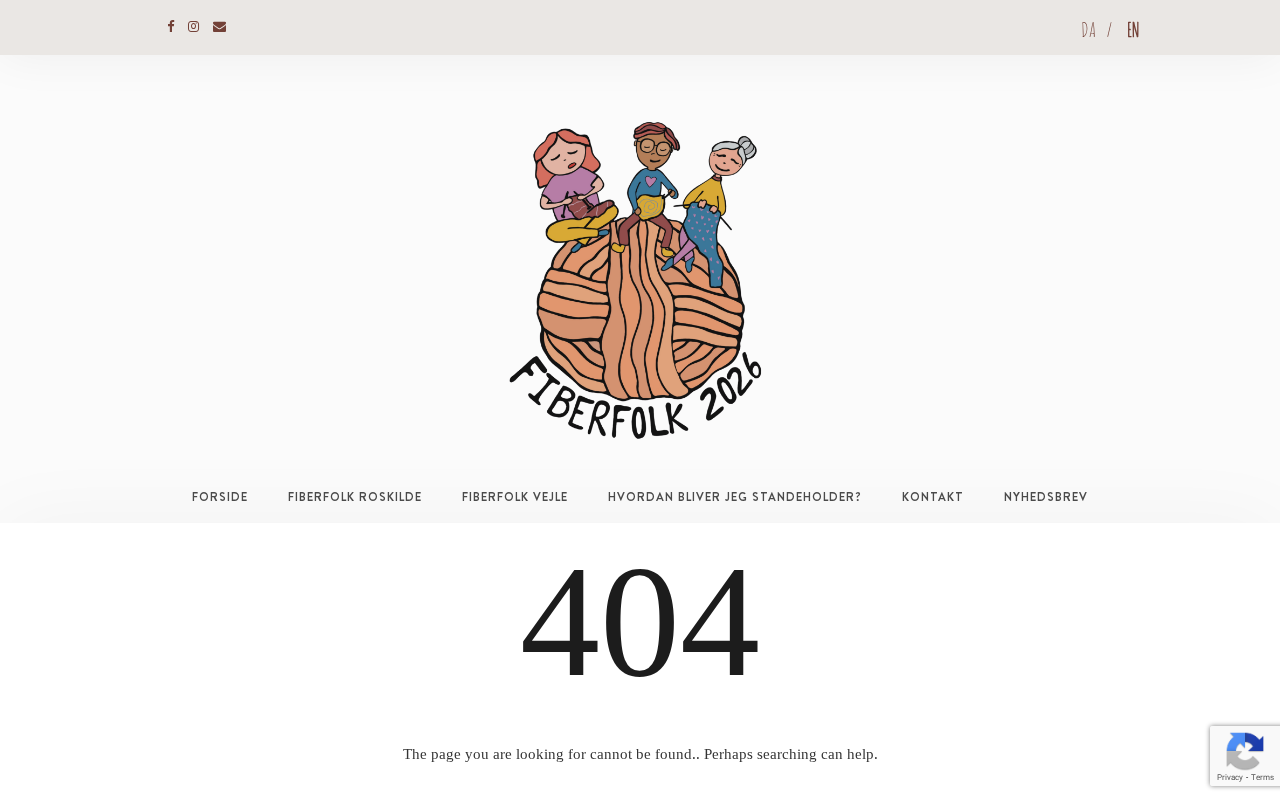The height and width of the screenshot is (800, 1280).
Task: Click the email envelope icon
Action: (220, 27)
